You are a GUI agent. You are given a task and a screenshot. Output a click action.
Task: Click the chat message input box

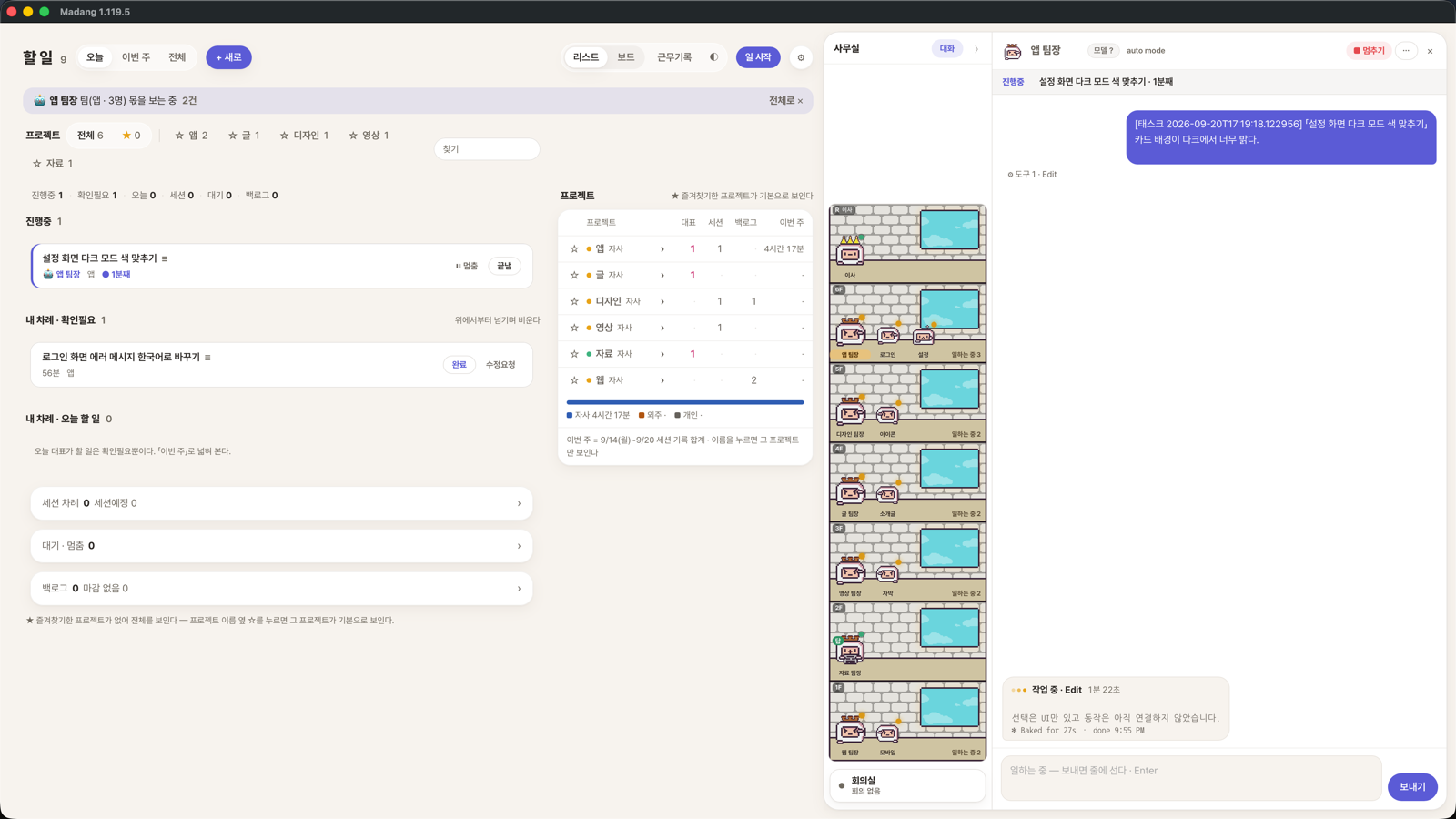pyautogui.click(x=1191, y=778)
